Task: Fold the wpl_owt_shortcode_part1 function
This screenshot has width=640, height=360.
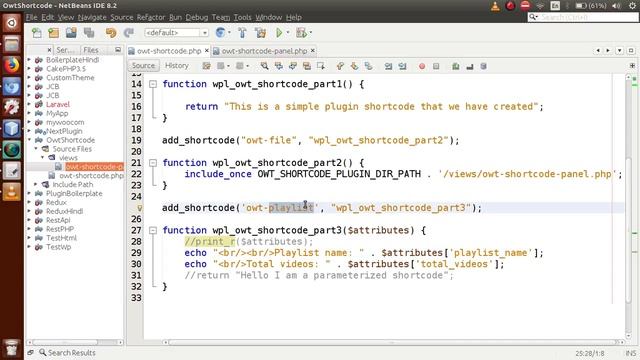Action: click(x=153, y=84)
